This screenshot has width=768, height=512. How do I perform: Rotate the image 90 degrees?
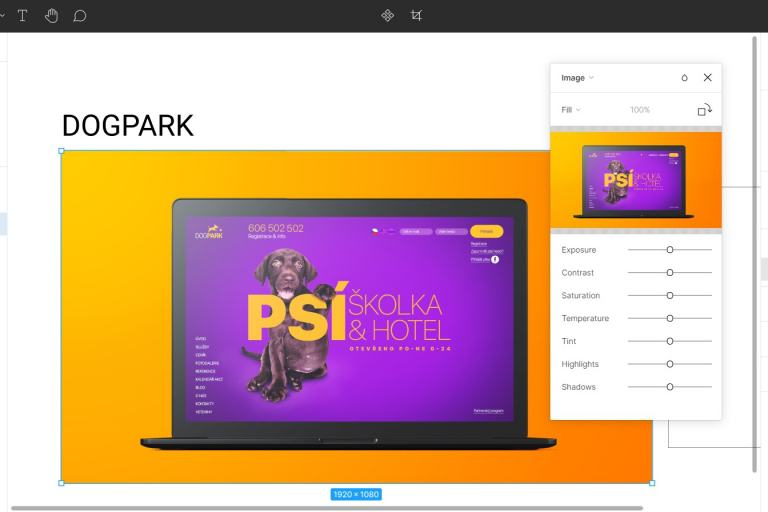[x=704, y=110]
